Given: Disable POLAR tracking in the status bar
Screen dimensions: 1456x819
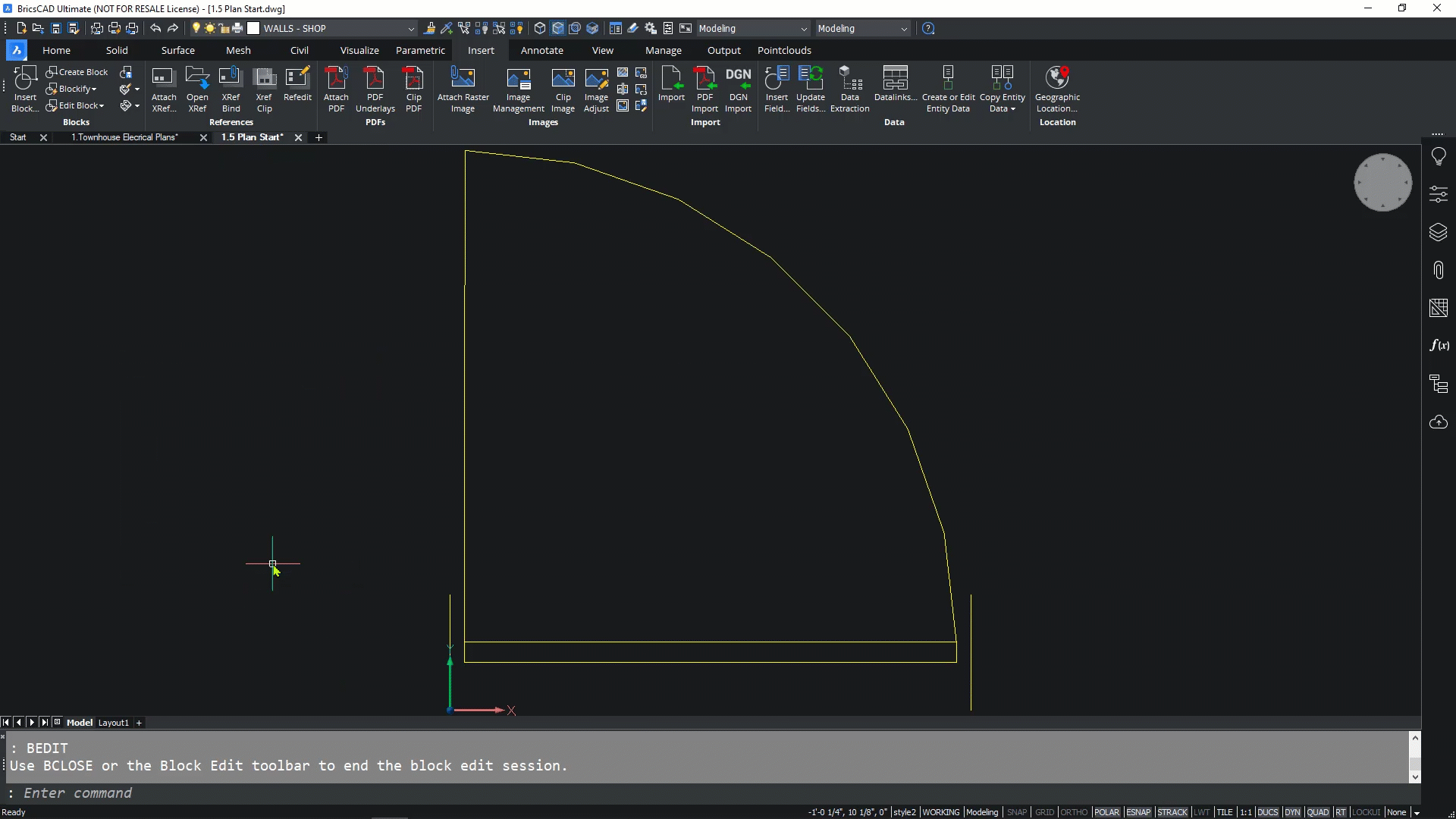Looking at the screenshot, I should coord(1107,811).
